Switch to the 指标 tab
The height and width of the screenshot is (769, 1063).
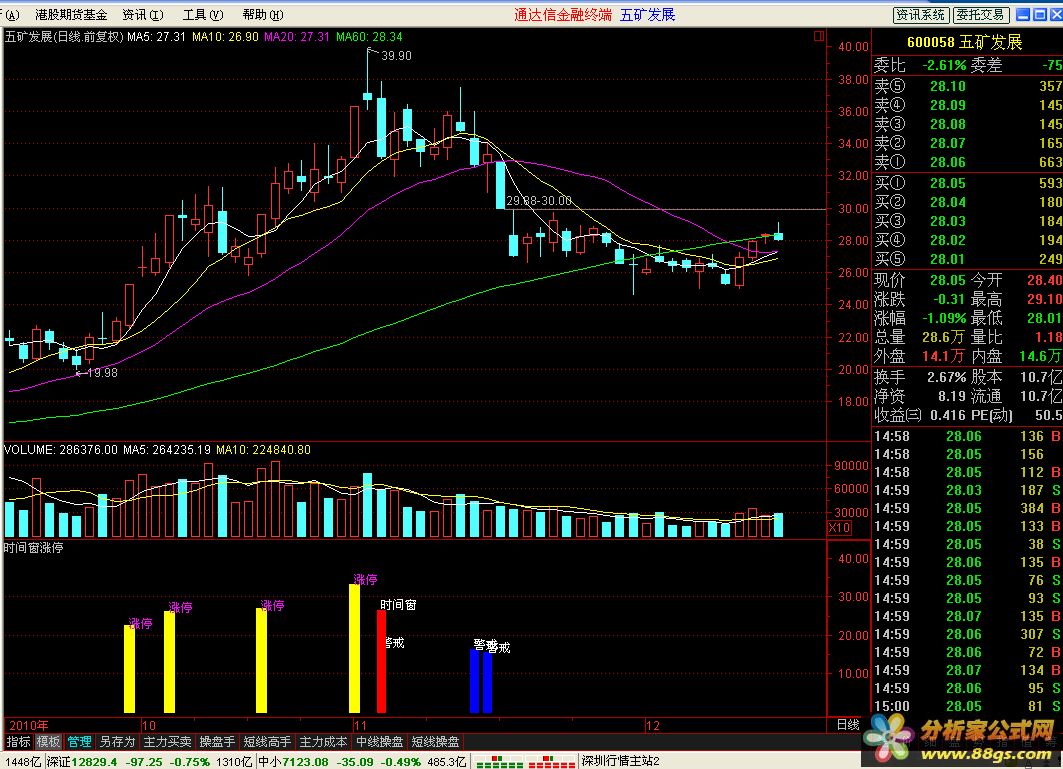[18, 742]
